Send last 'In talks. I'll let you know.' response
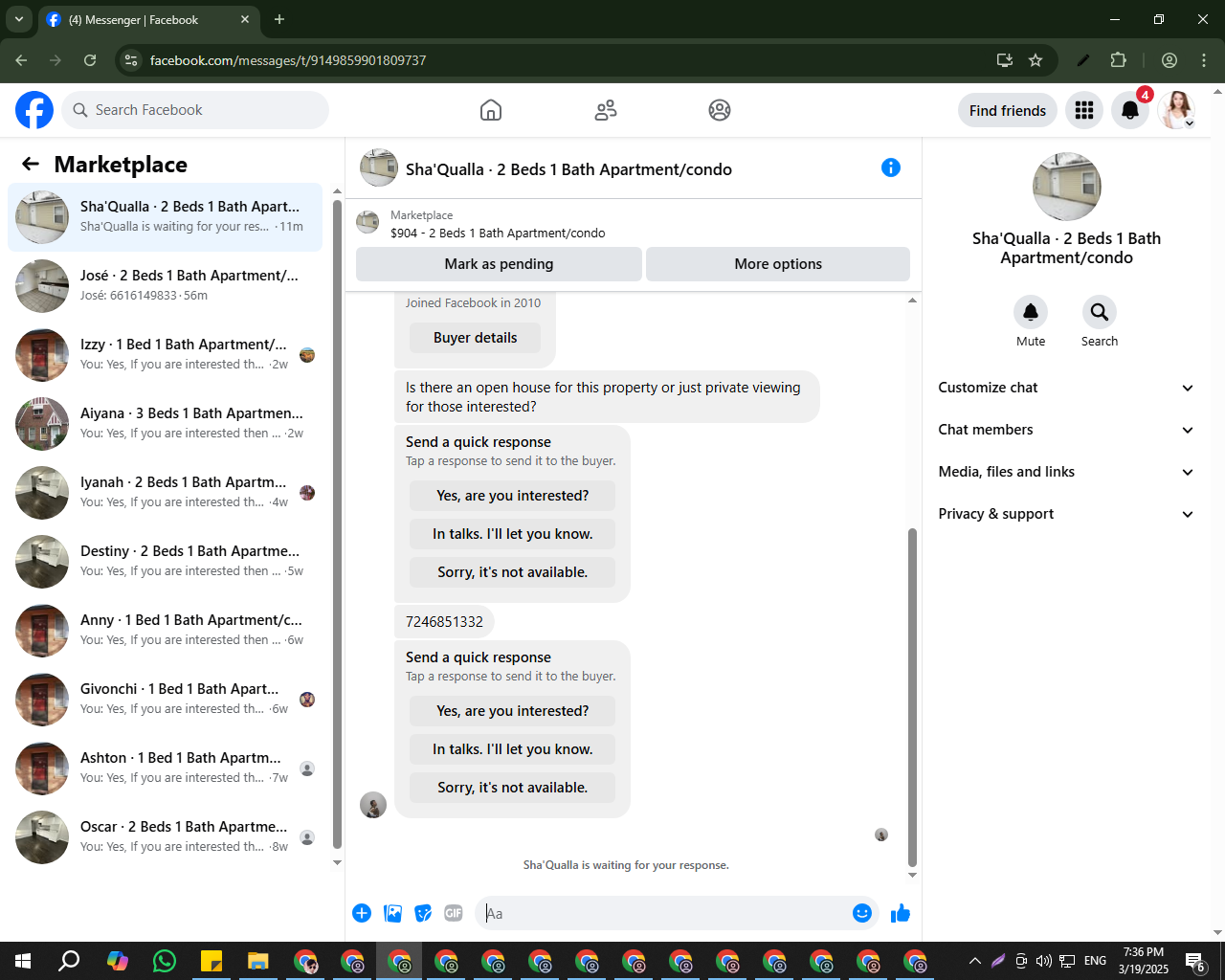 [x=512, y=749]
